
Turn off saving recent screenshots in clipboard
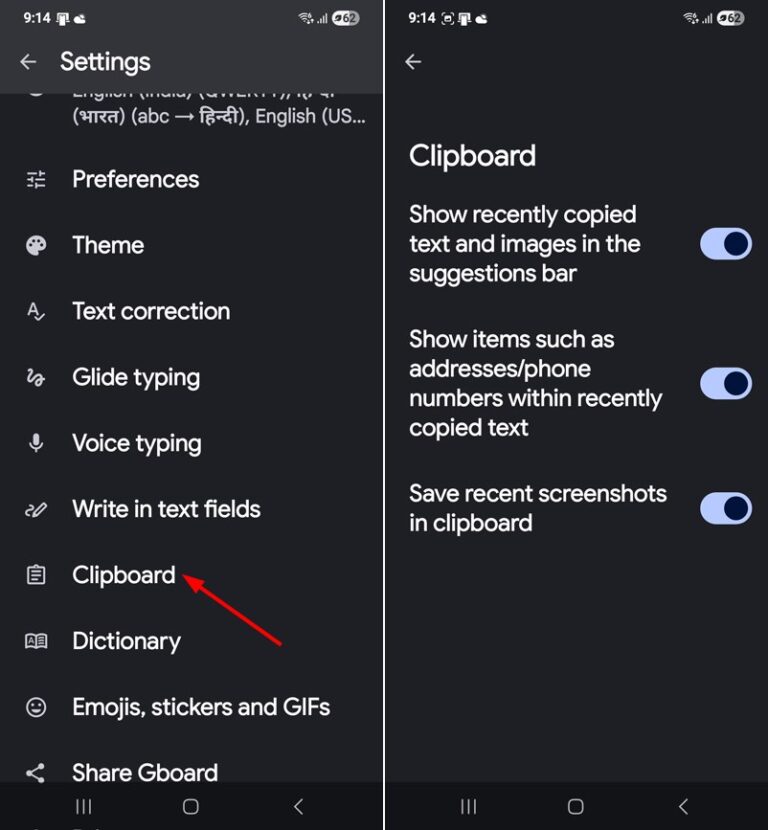coord(725,508)
